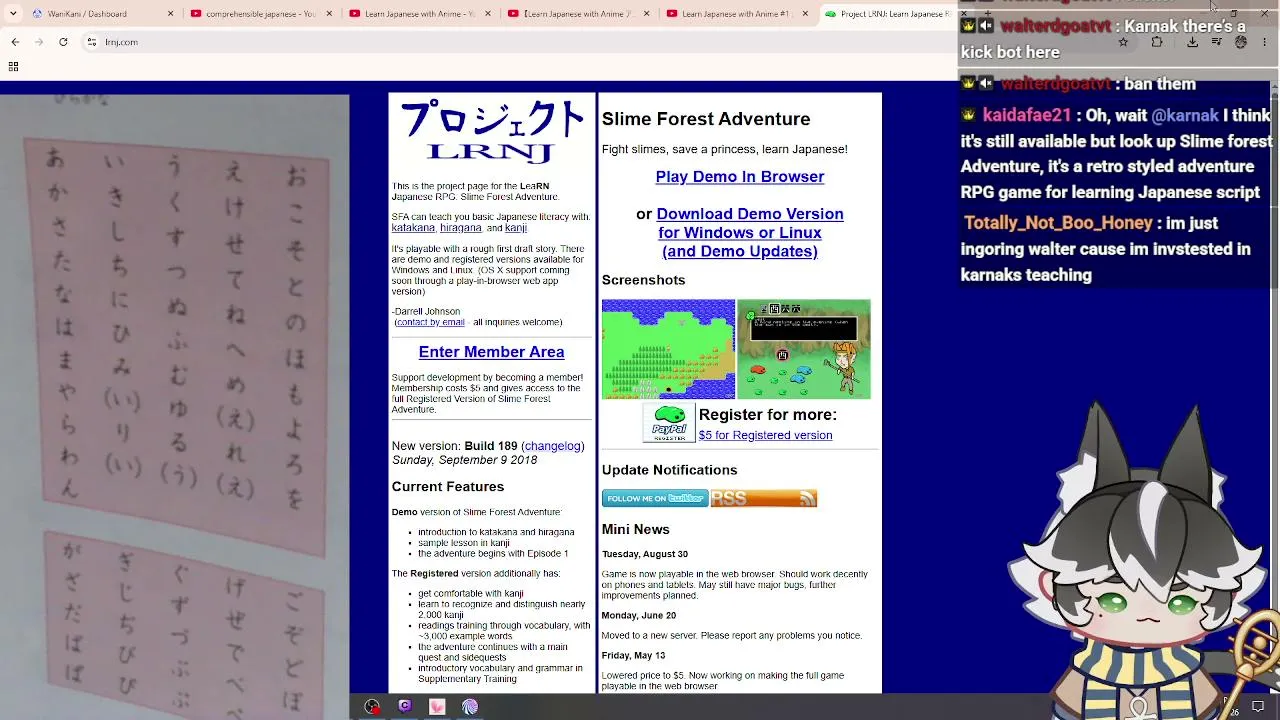
Task: Close the WaniKani / Dashboard tab
Action: [x=170, y=14]
